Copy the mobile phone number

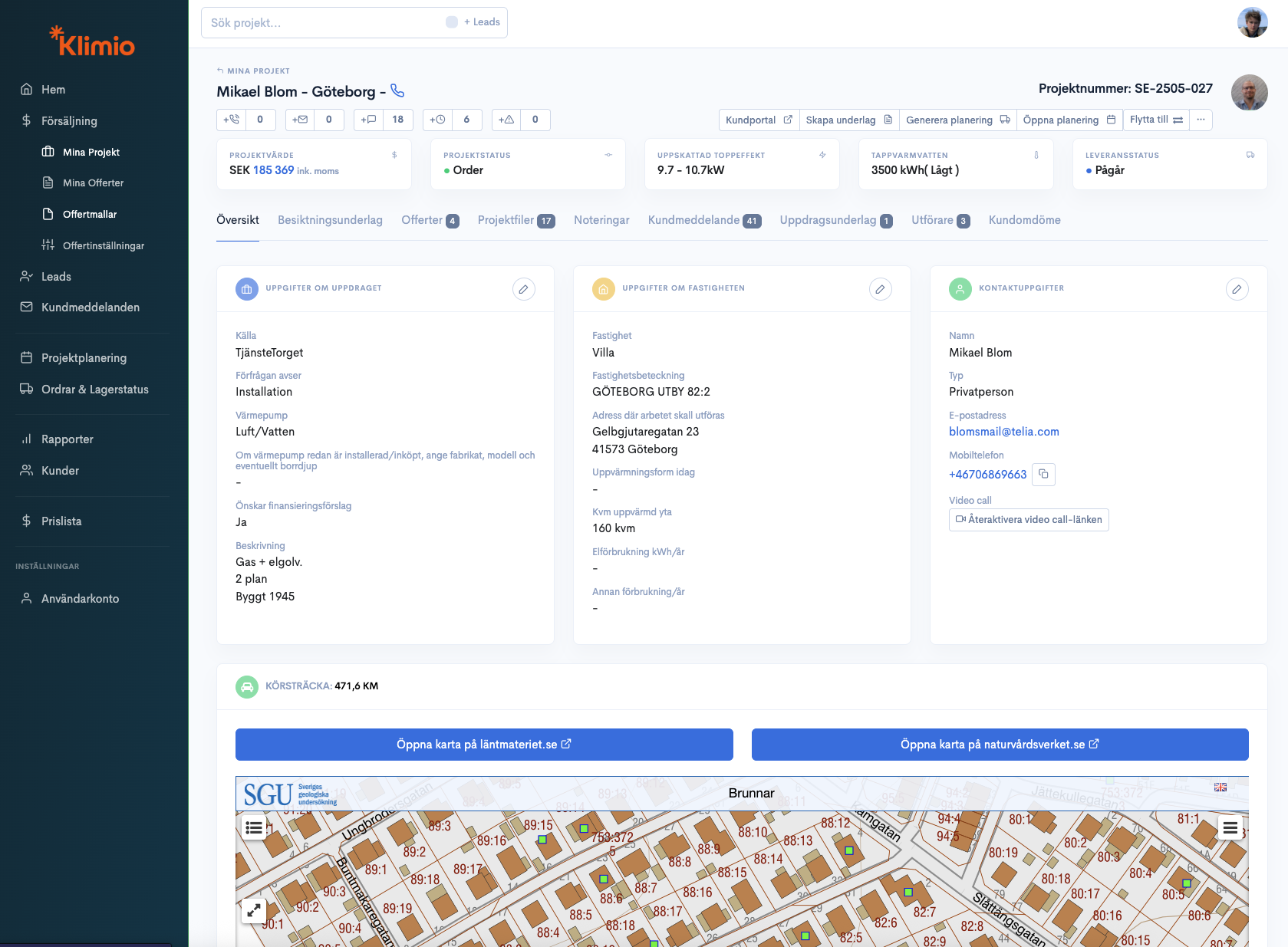pyautogui.click(x=1043, y=474)
